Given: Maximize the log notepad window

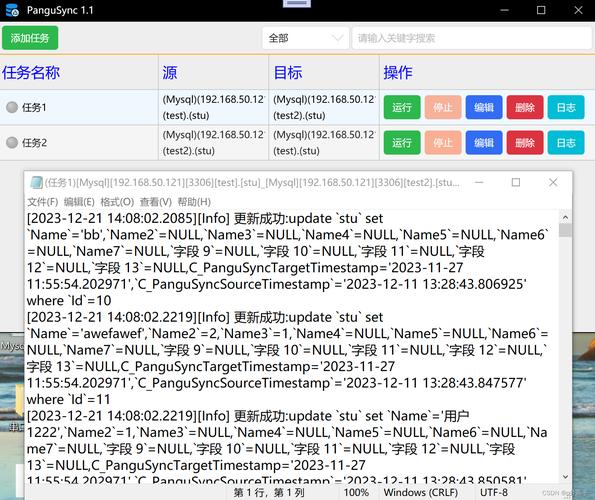Looking at the screenshot, I should tap(516, 182).
